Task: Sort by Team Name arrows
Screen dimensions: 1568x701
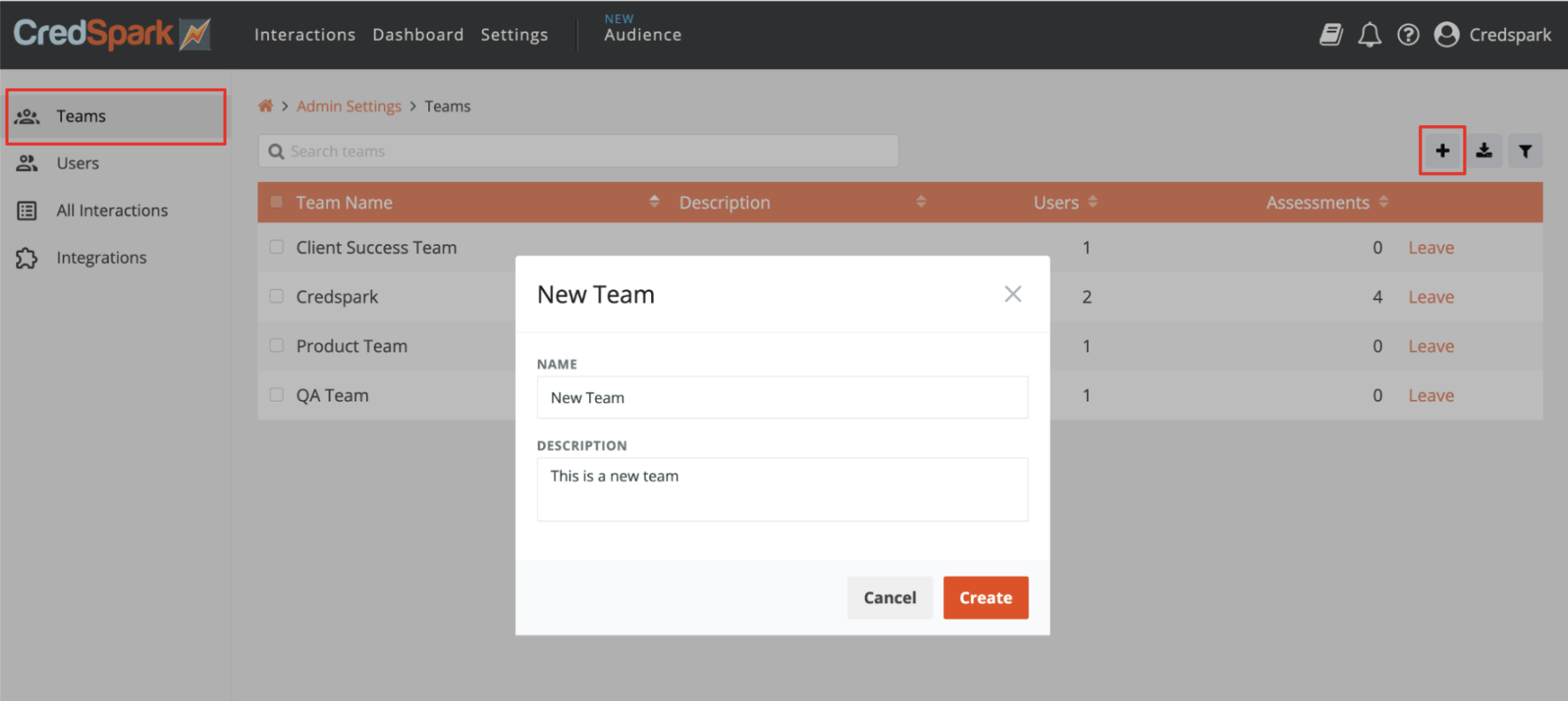Action: coord(654,202)
